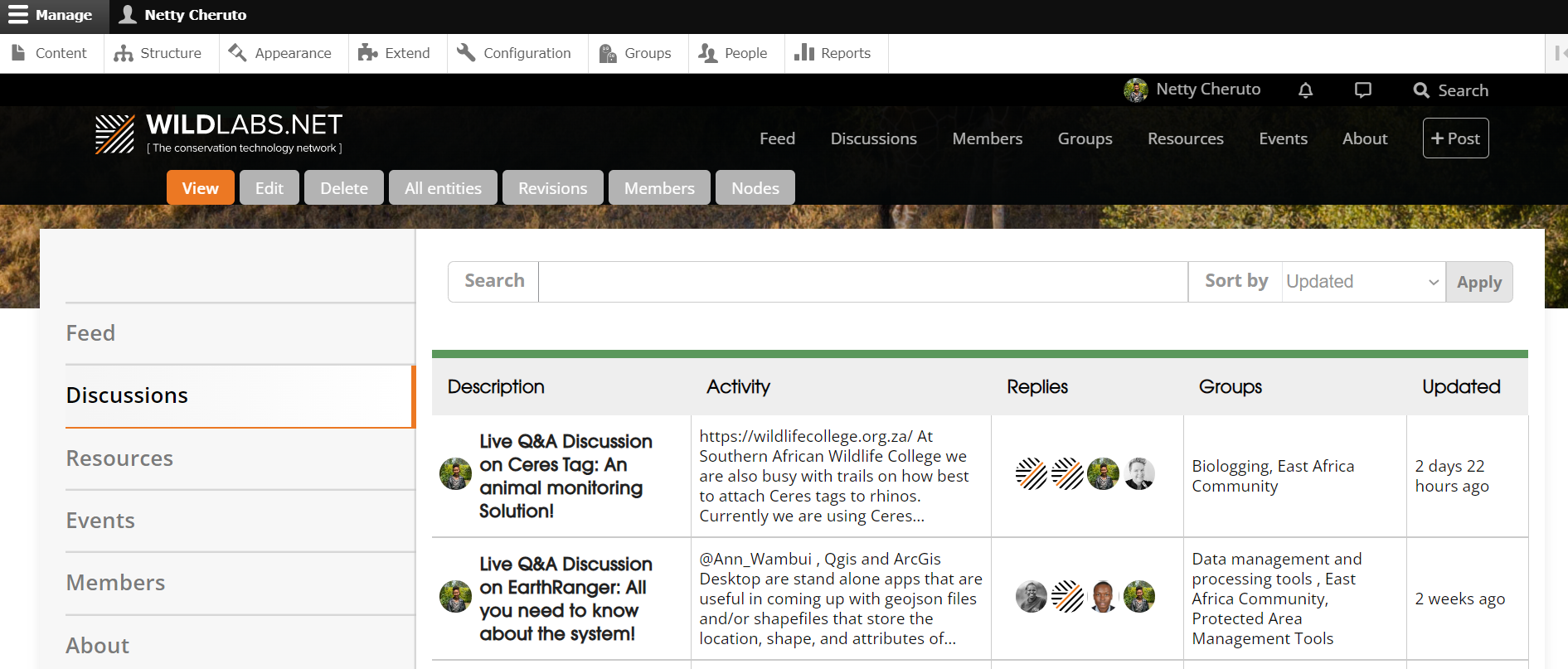Screen dimensions: 1568x669
Task: Click man in suit avatar in EarthRanger replies
Action: [x=1103, y=596]
